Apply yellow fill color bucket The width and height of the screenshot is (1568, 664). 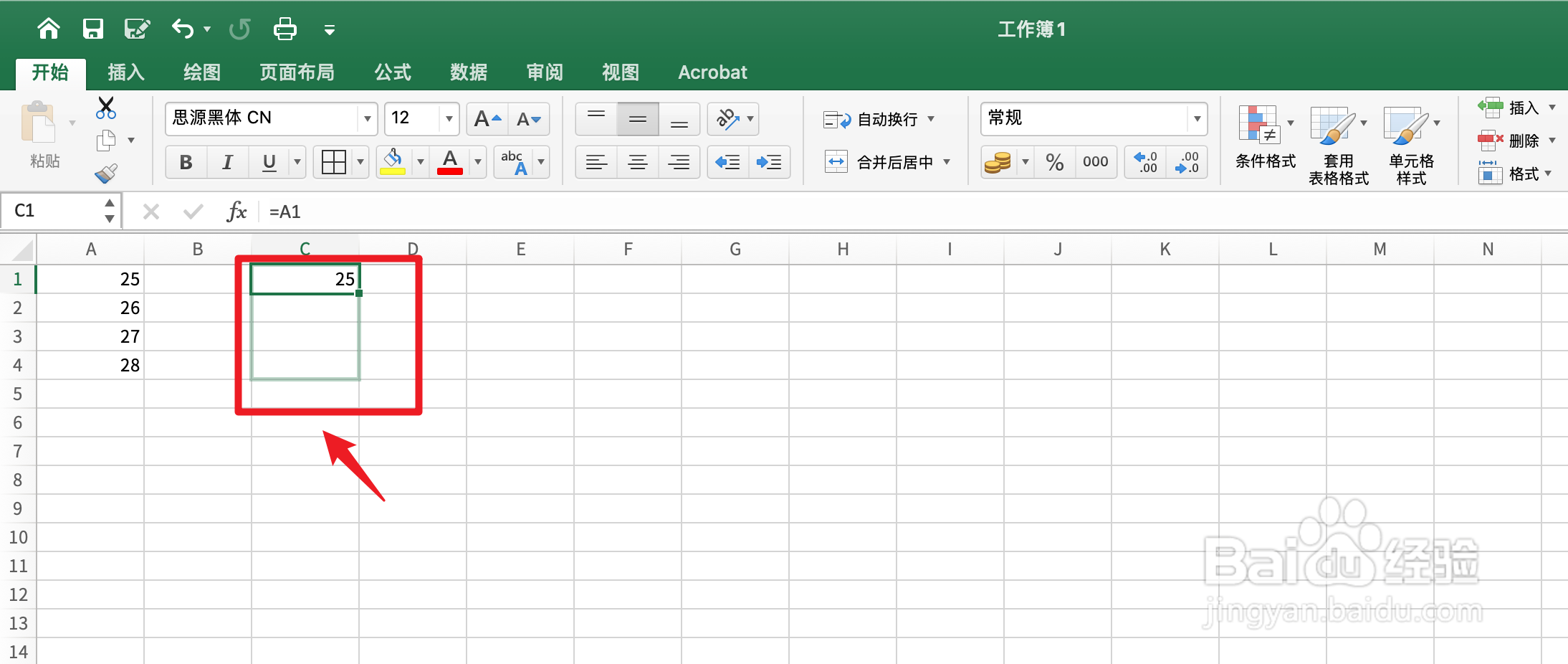[393, 162]
